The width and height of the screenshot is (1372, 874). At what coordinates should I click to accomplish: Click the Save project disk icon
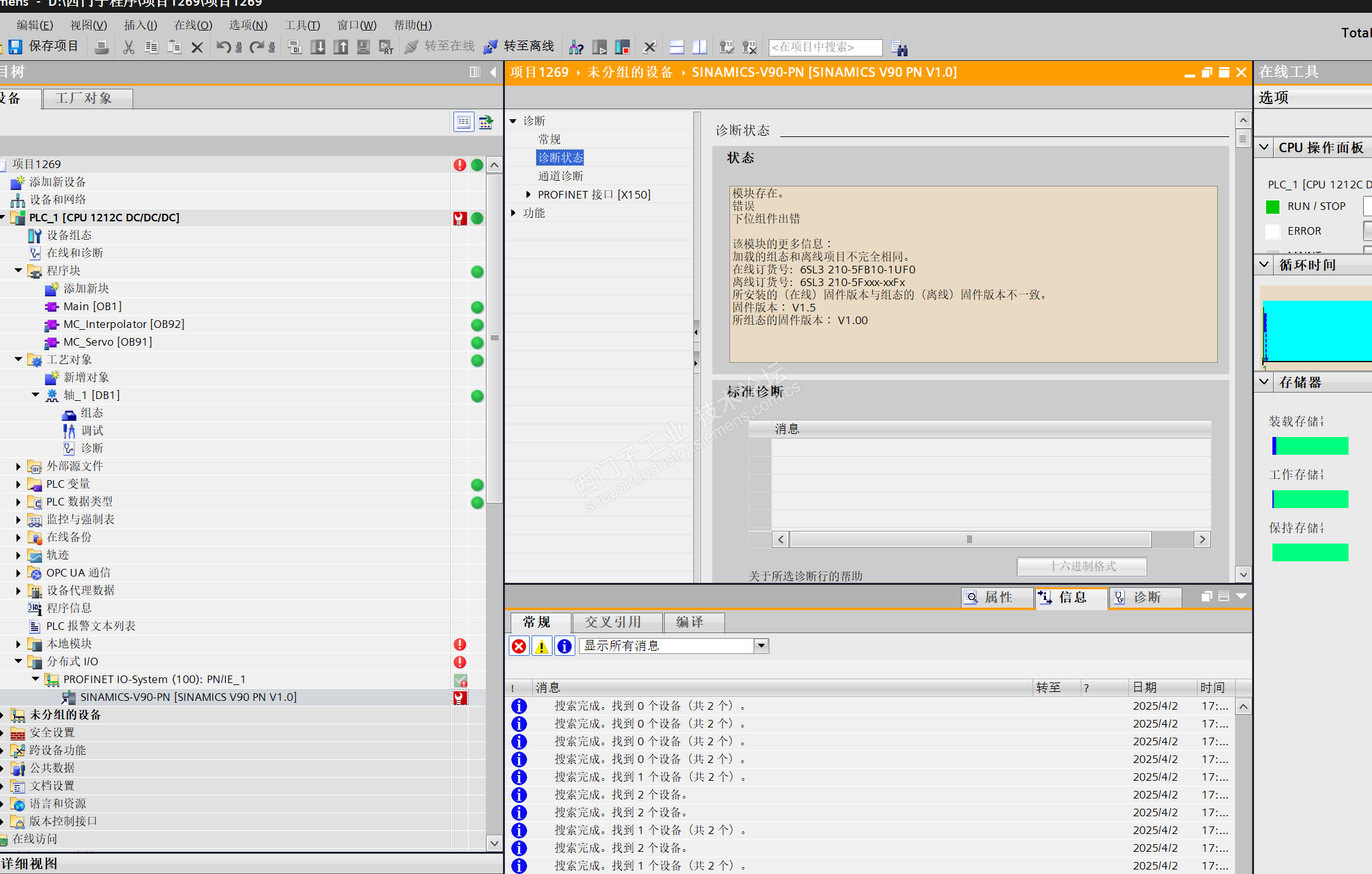15,47
